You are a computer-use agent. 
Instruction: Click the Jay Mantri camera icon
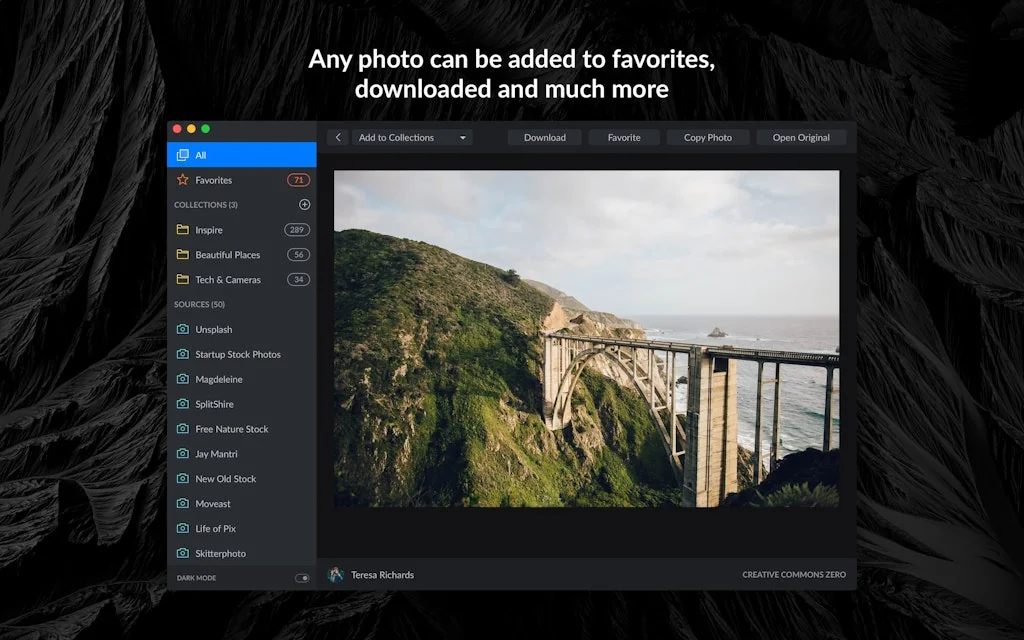tap(184, 453)
